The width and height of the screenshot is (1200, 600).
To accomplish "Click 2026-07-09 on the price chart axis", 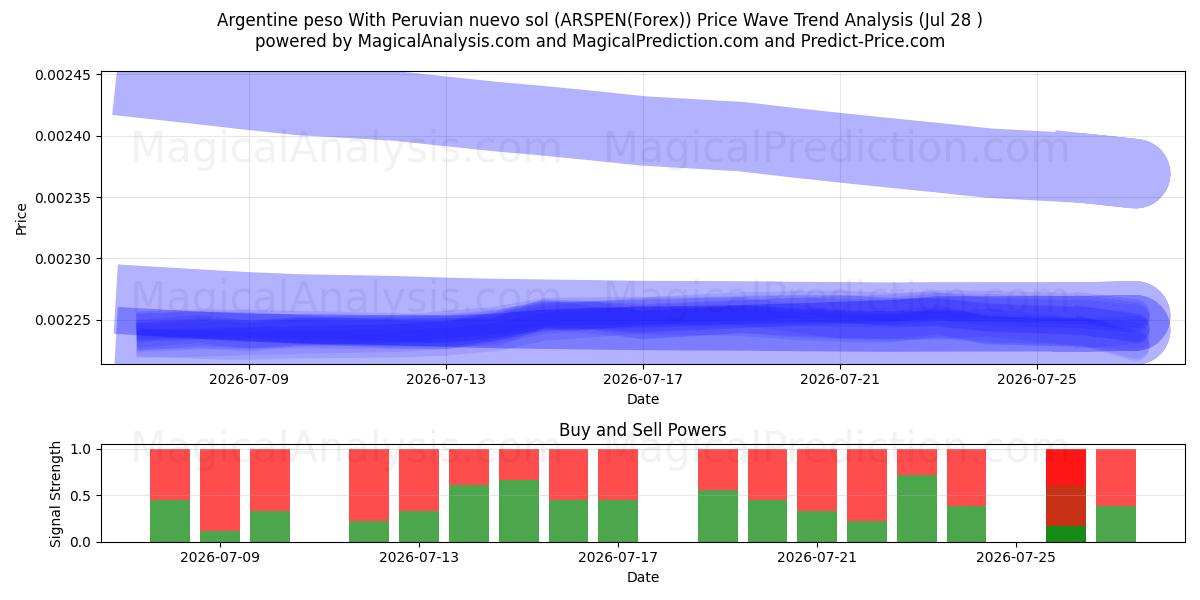I will pos(248,379).
